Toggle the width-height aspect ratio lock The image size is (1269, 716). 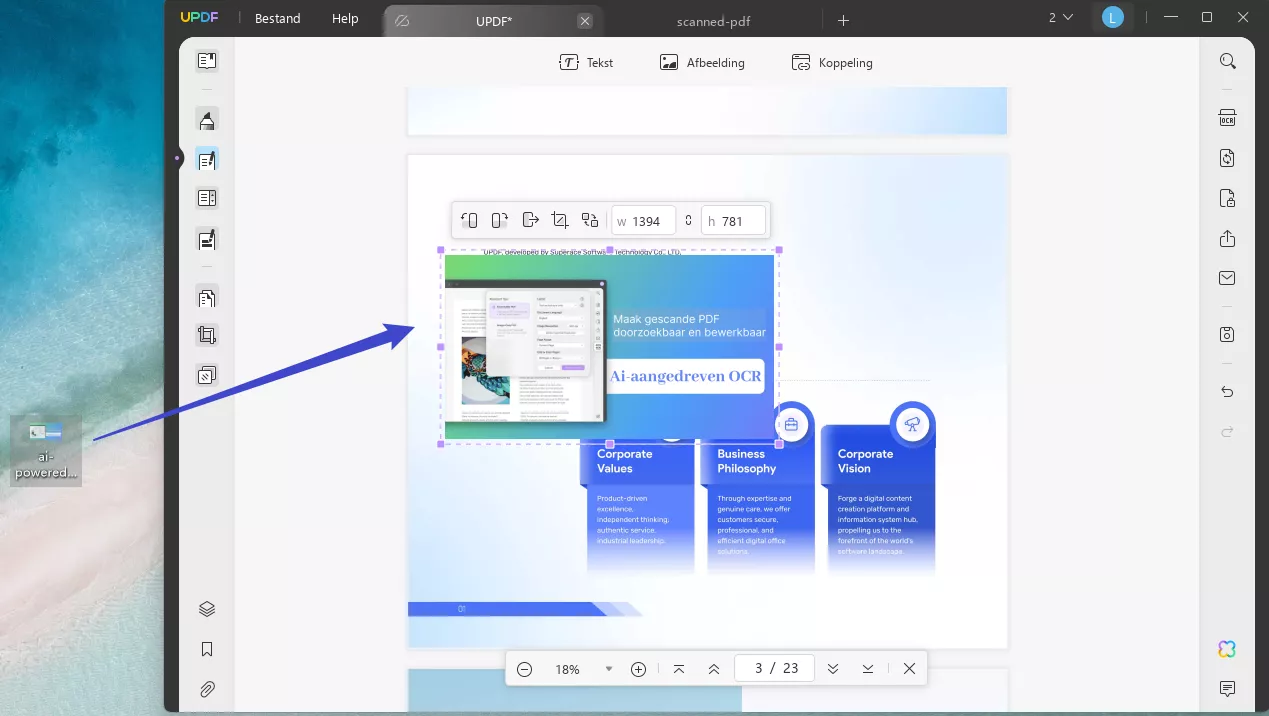point(688,220)
